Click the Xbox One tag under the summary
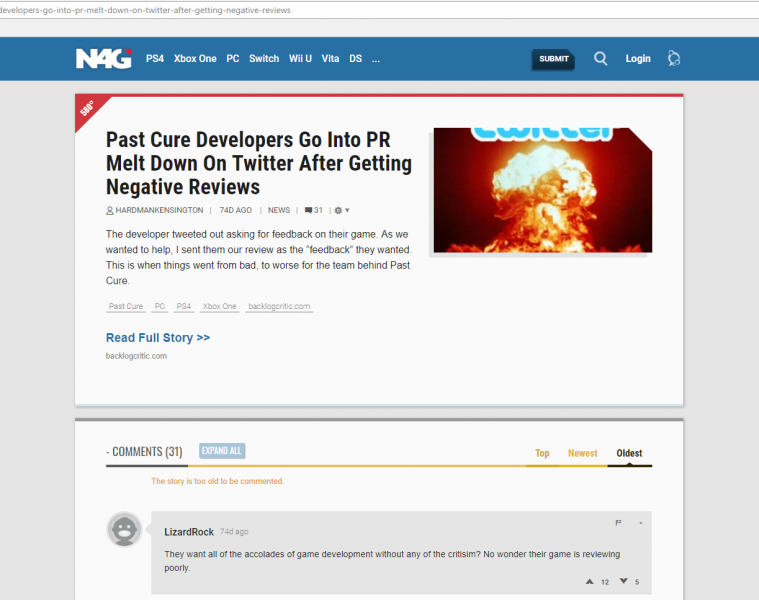The width and height of the screenshot is (759, 600). pyautogui.click(x=220, y=306)
